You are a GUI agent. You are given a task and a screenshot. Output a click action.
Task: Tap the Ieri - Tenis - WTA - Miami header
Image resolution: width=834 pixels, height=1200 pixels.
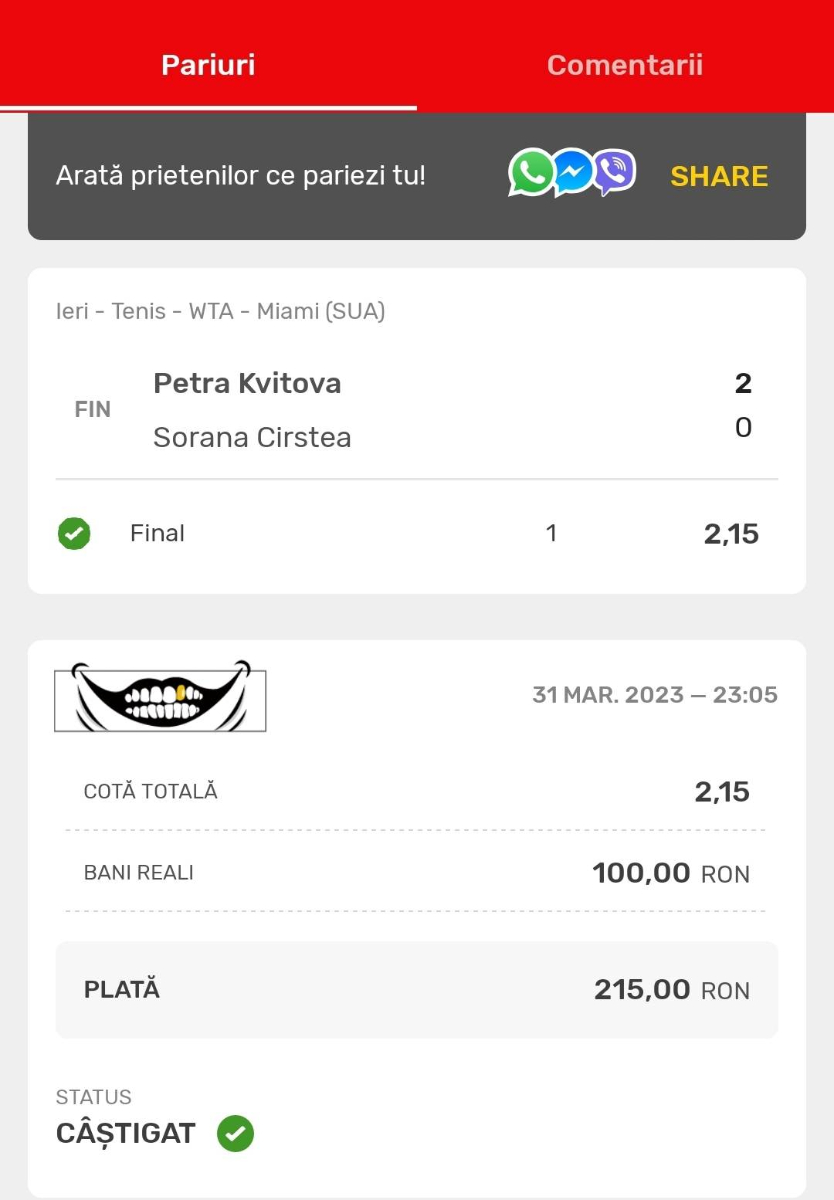click(220, 311)
